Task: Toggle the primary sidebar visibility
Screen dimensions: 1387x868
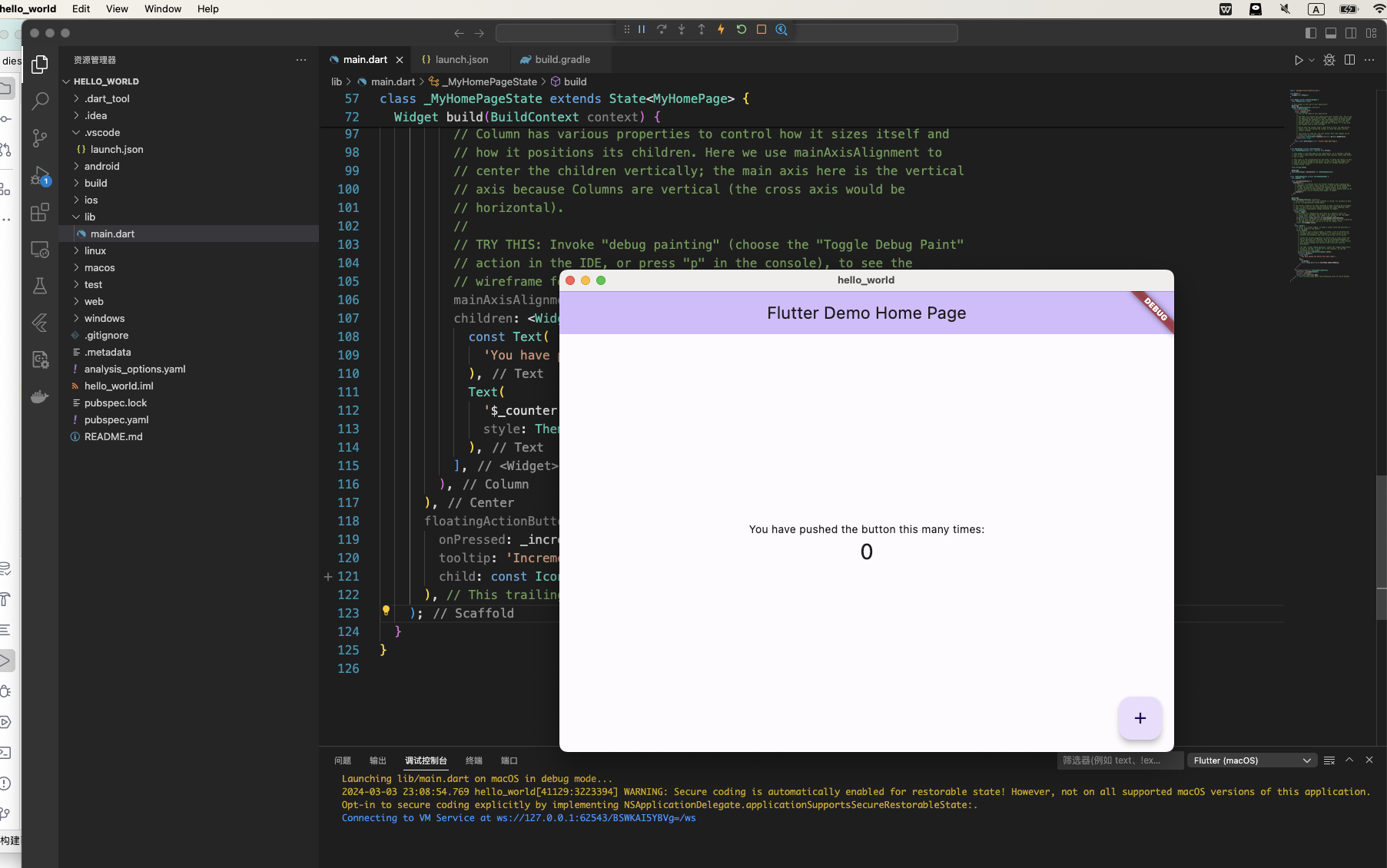Action: [x=1311, y=33]
